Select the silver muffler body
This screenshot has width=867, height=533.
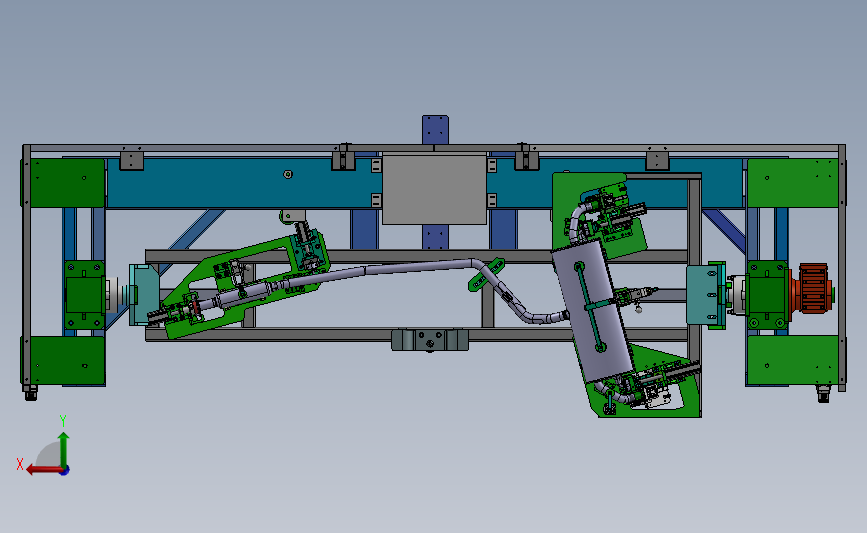coord(593,311)
